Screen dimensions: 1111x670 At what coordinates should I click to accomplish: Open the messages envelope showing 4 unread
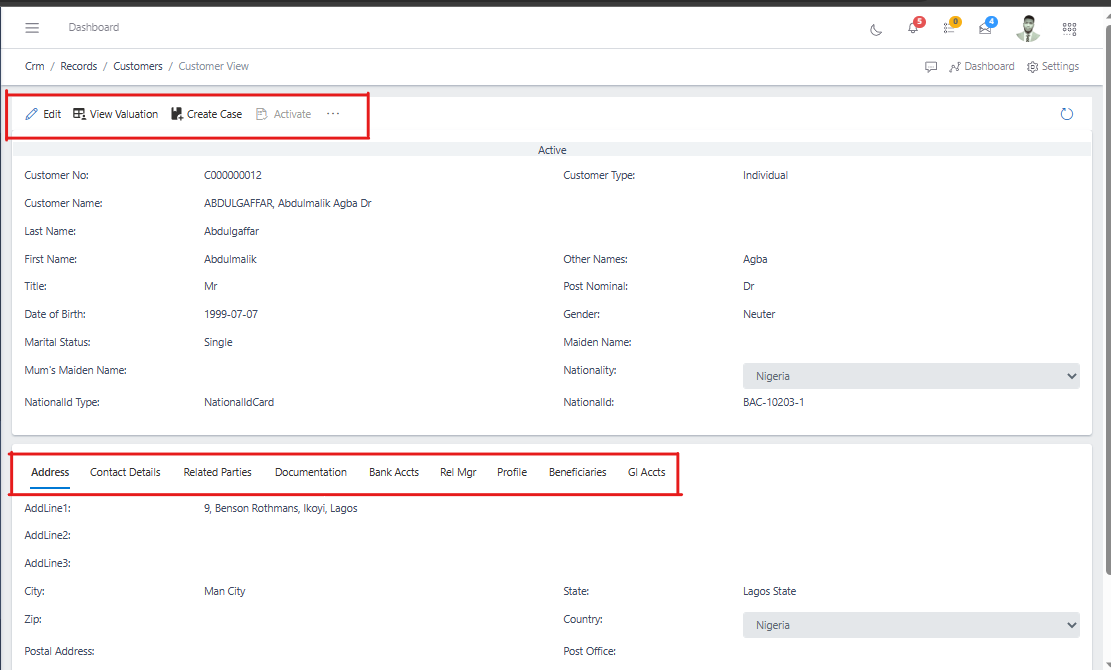[986, 28]
